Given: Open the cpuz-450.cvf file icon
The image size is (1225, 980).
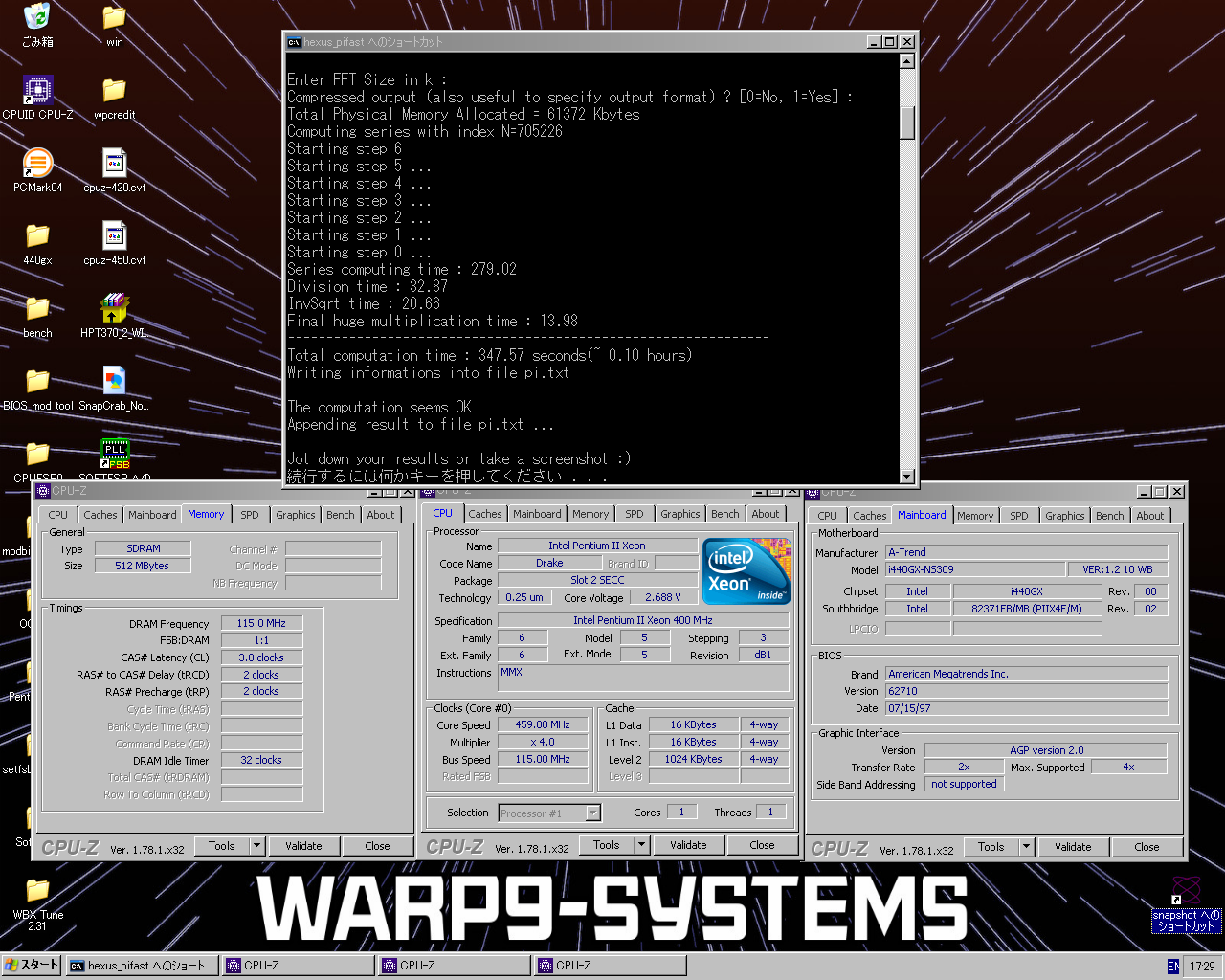Looking at the screenshot, I should point(114,235).
